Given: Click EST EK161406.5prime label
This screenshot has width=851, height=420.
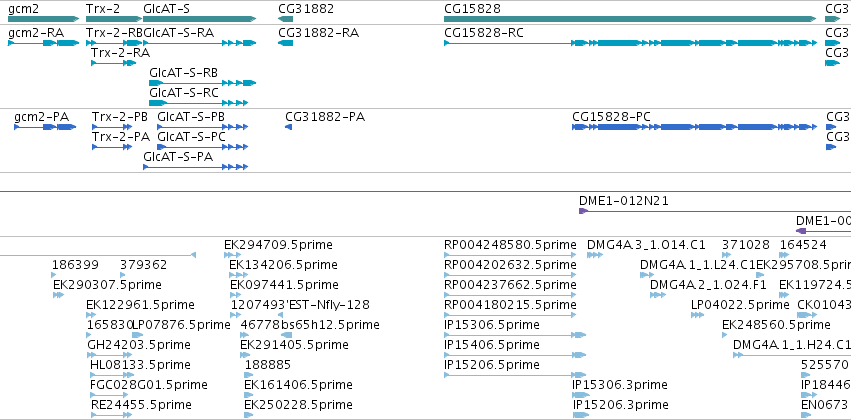Looking at the screenshot, I should tap(299, 385).
